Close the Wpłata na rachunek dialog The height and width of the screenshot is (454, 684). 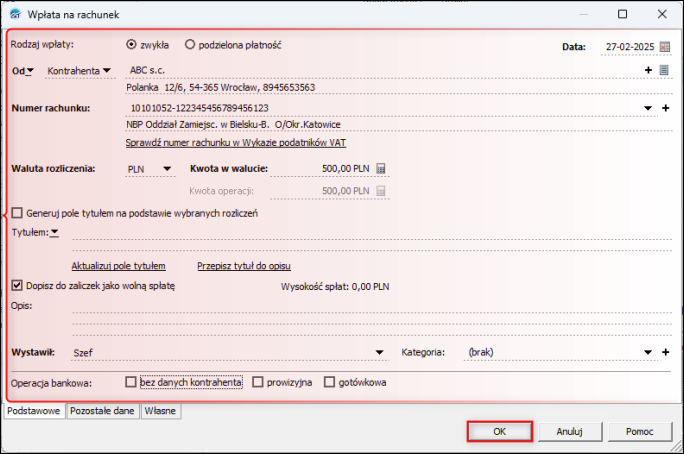pos(662,14)
